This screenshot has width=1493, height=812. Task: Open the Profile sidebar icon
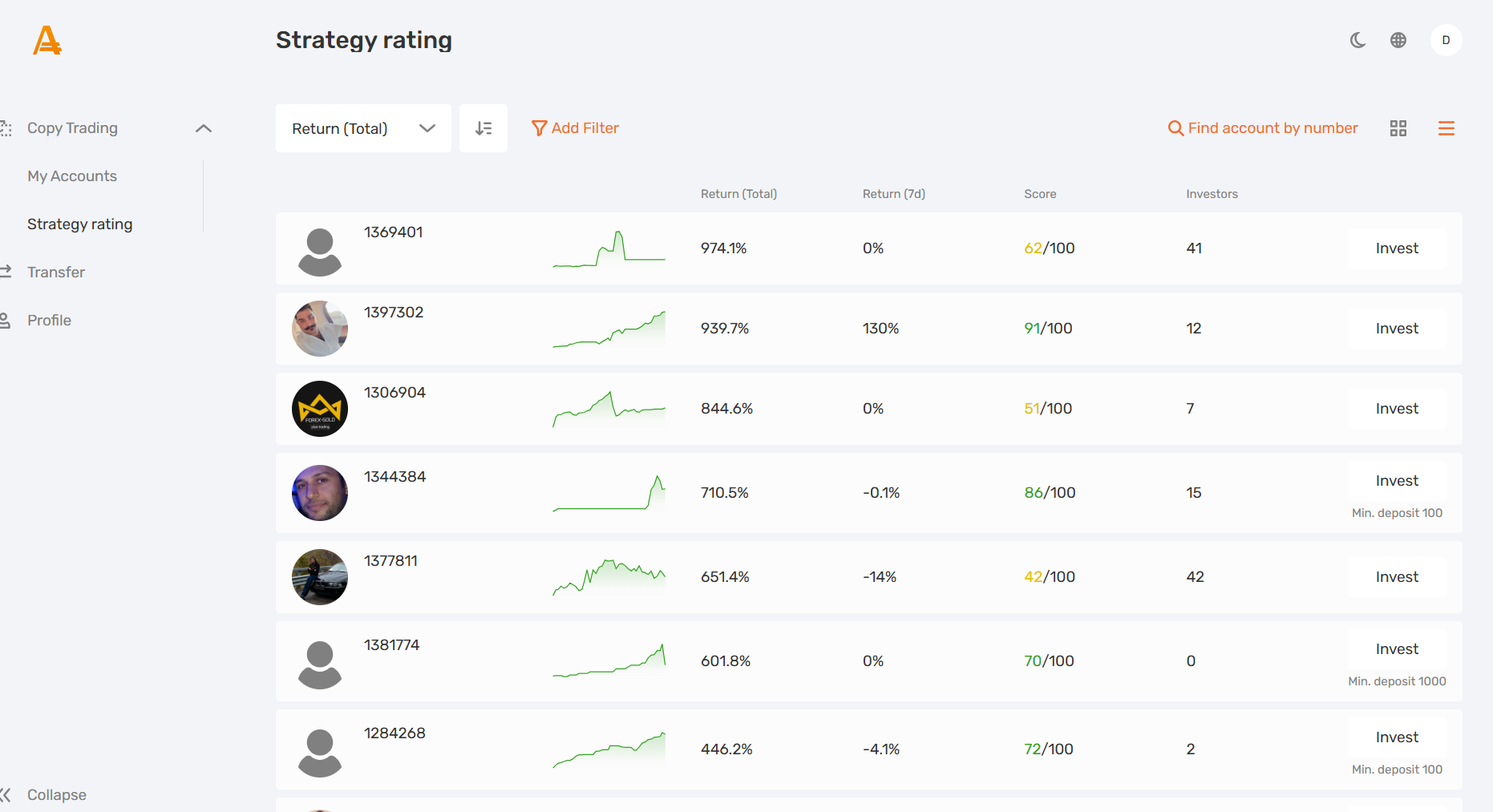coord(6,320)
